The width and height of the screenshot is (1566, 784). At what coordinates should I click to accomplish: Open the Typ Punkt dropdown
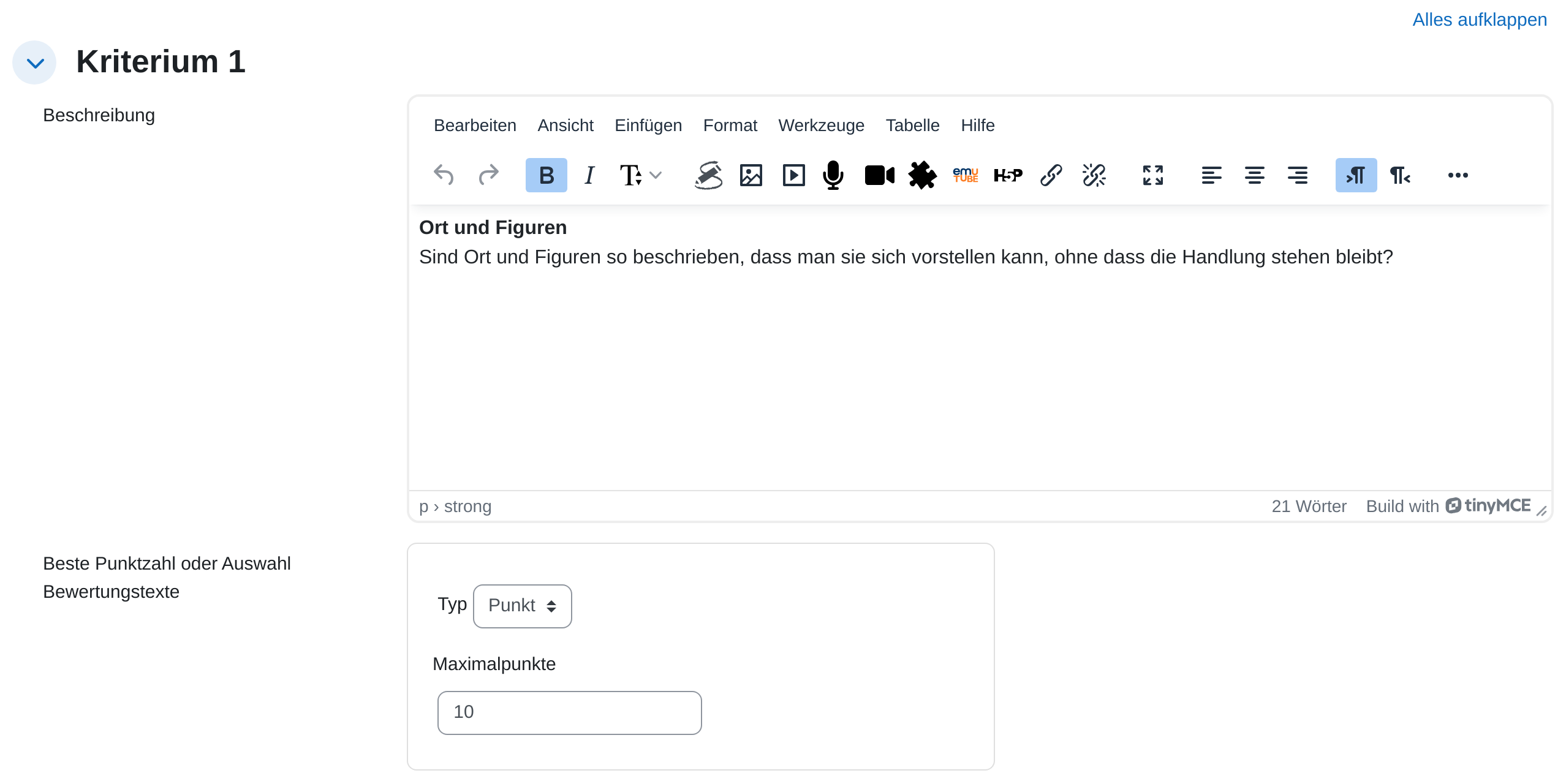pyautogui.click(x=522, y=606)
